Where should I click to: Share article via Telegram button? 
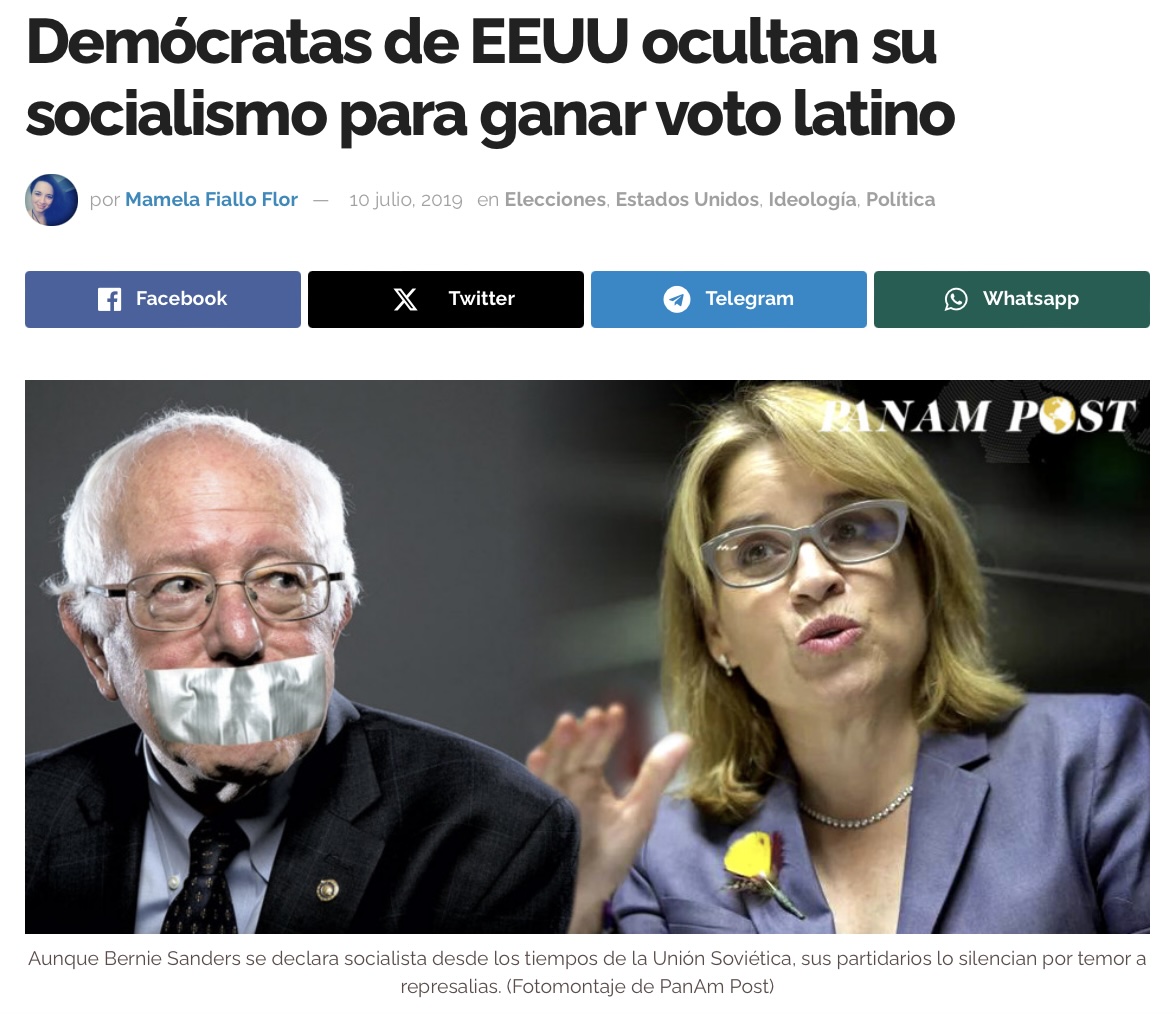728,299
